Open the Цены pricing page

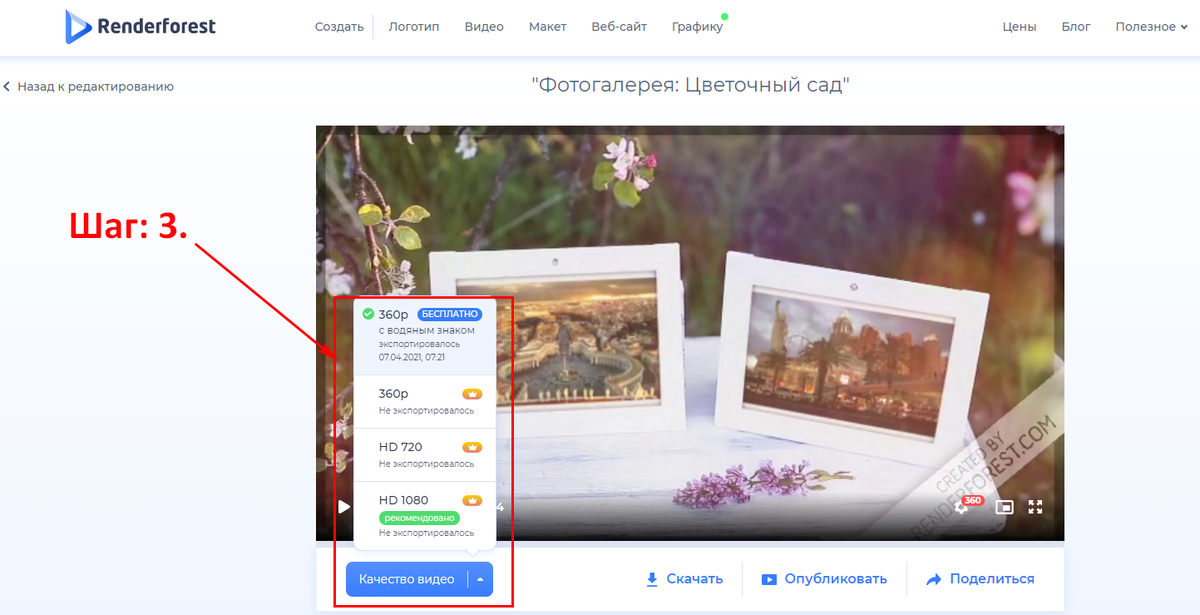pos(1019,27)
